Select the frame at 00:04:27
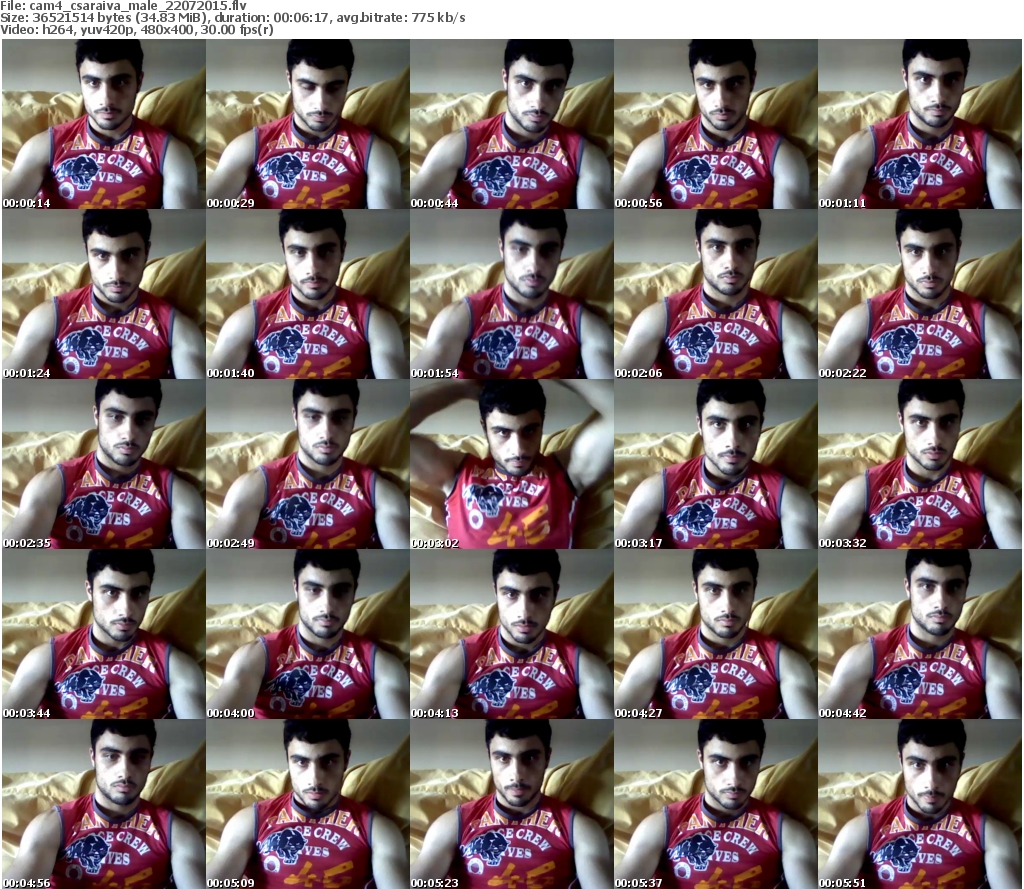 click(716, 634)
